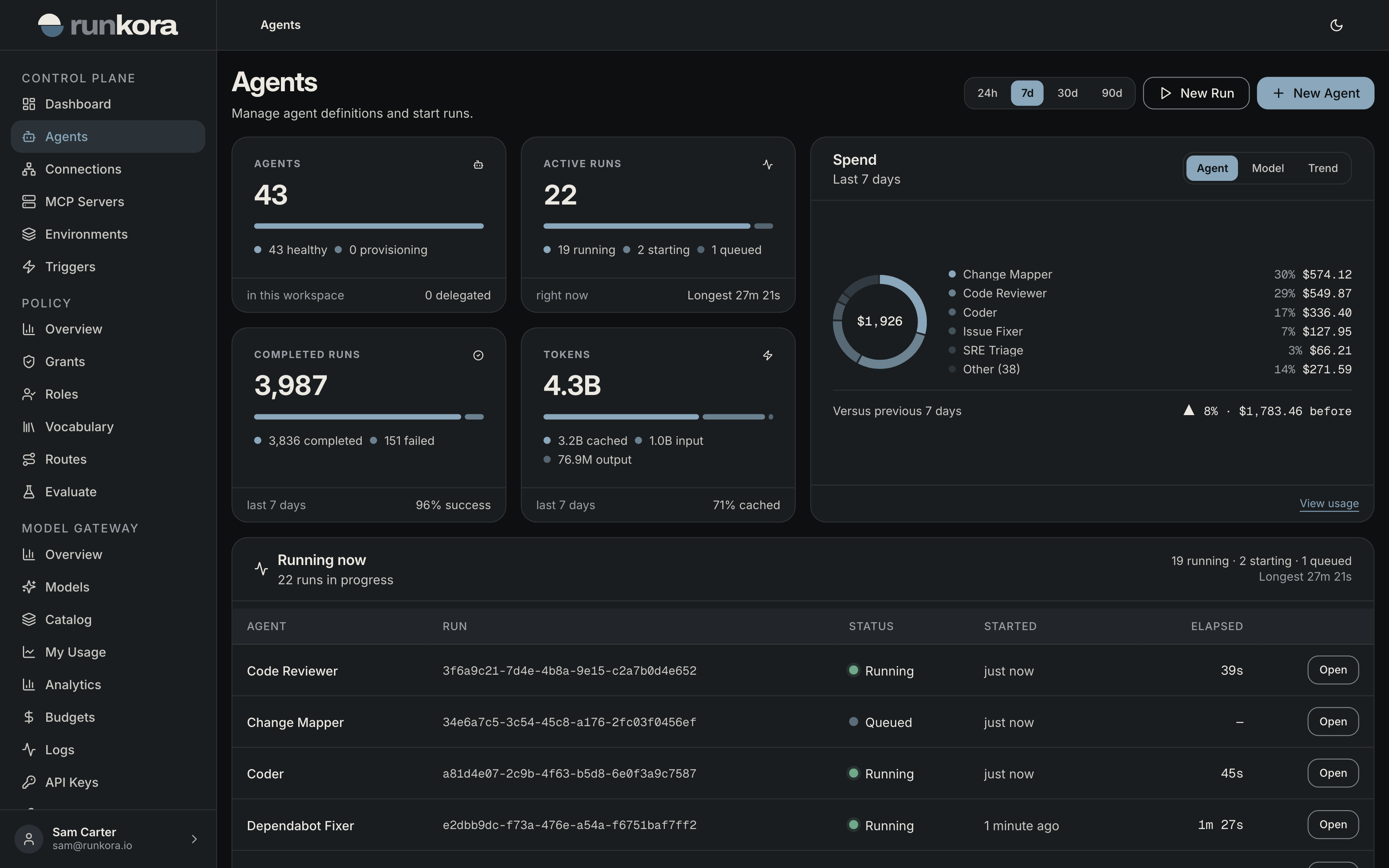Viewport: 1389px width, 868px height.
Task: Open MCP Servers icon in sidebar
Action: (29, 201)
